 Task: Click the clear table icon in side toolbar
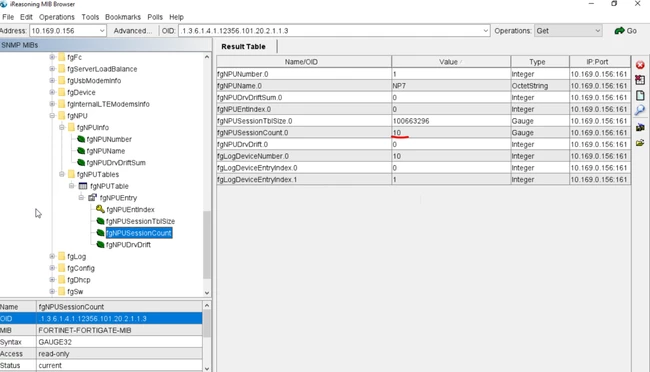click(640, 80)
